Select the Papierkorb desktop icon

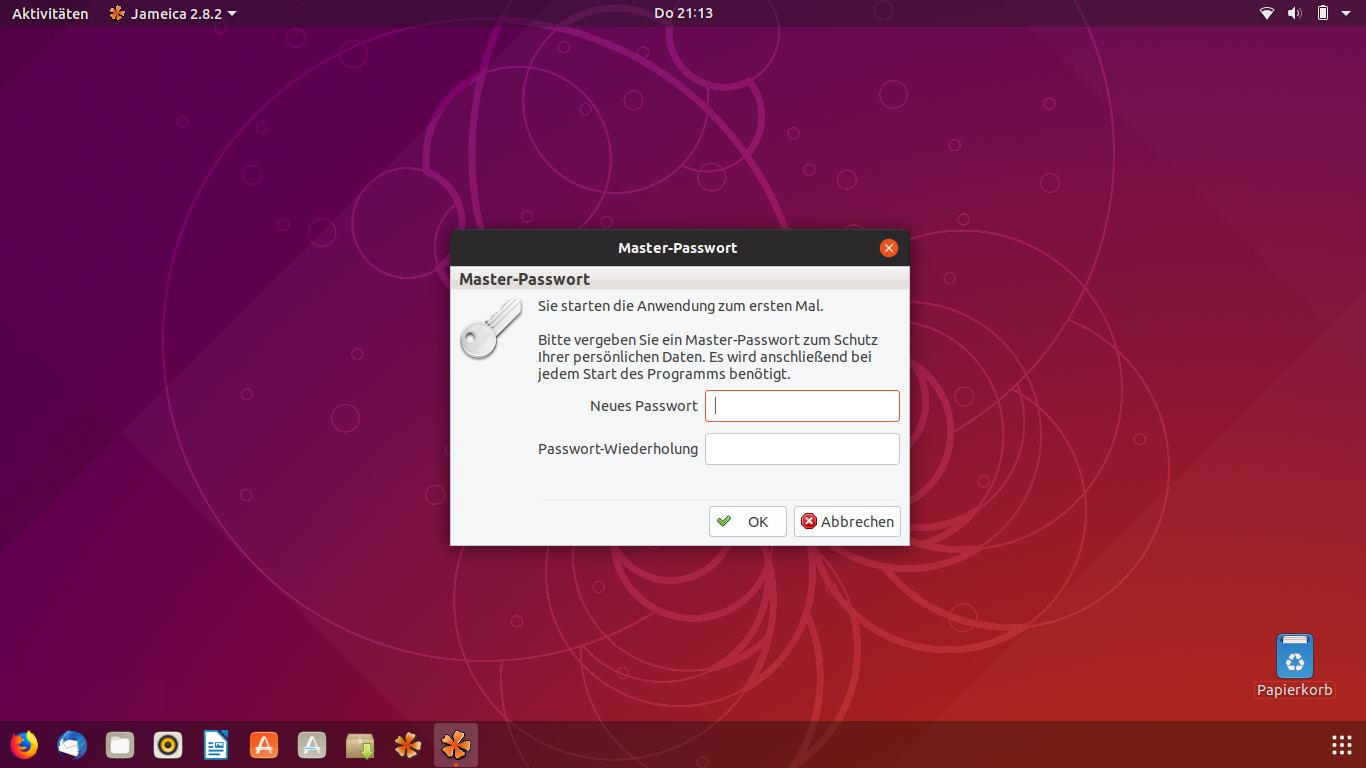(x=1295, y=665)
